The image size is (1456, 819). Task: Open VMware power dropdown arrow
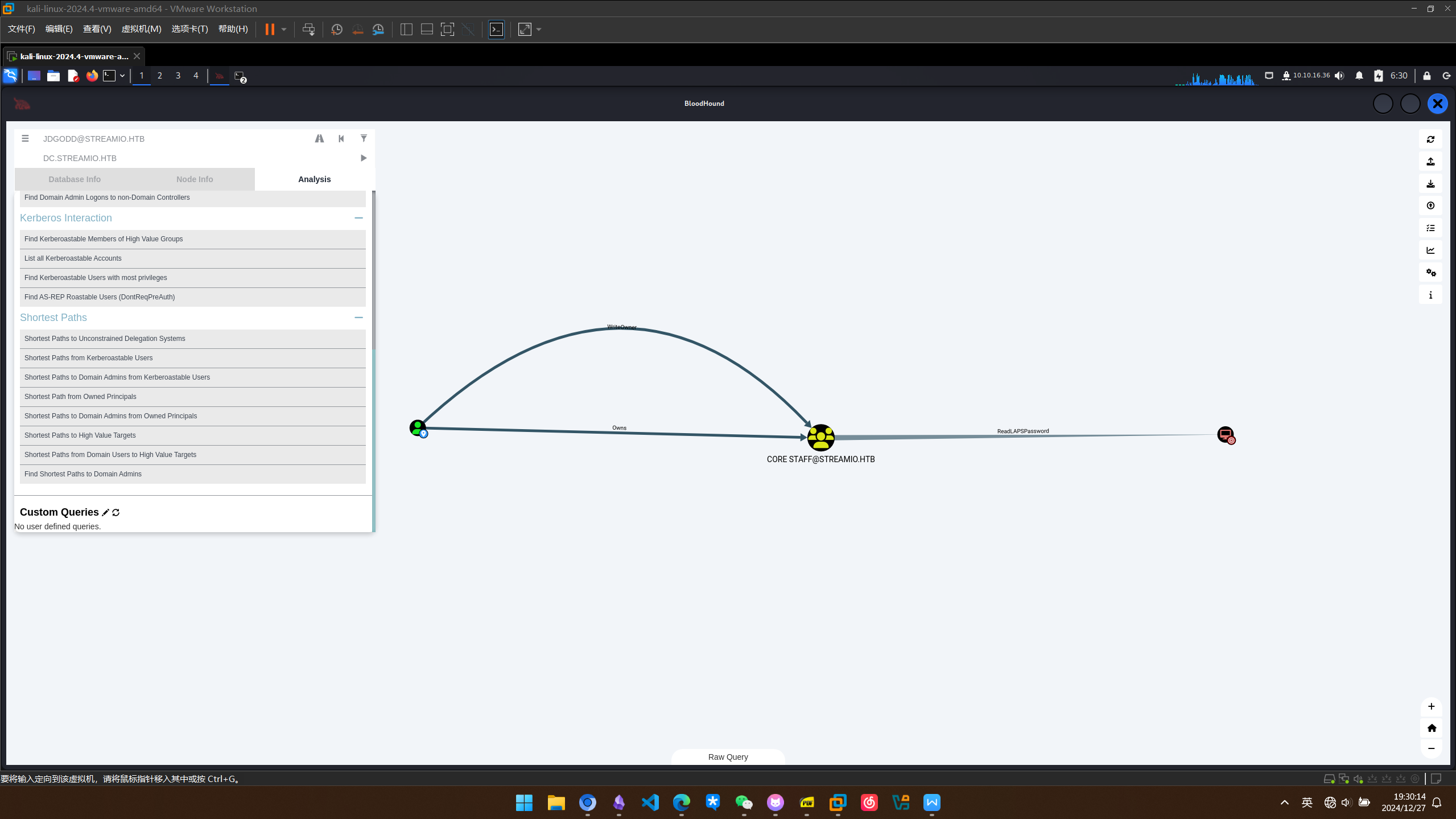[284, 30]
